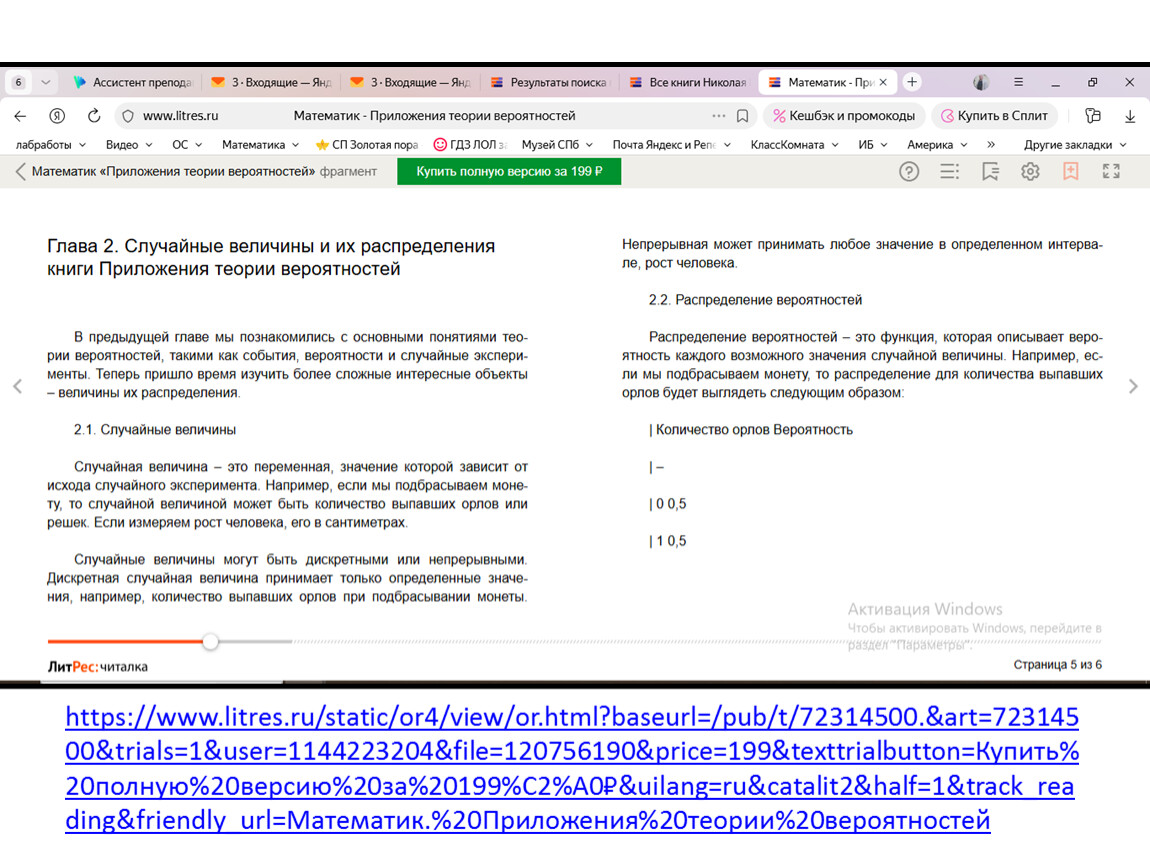Image resolution: width=1150 pixels, height=864 pixels.
Task: Add a bookmark to this page
Action: 1071,172
